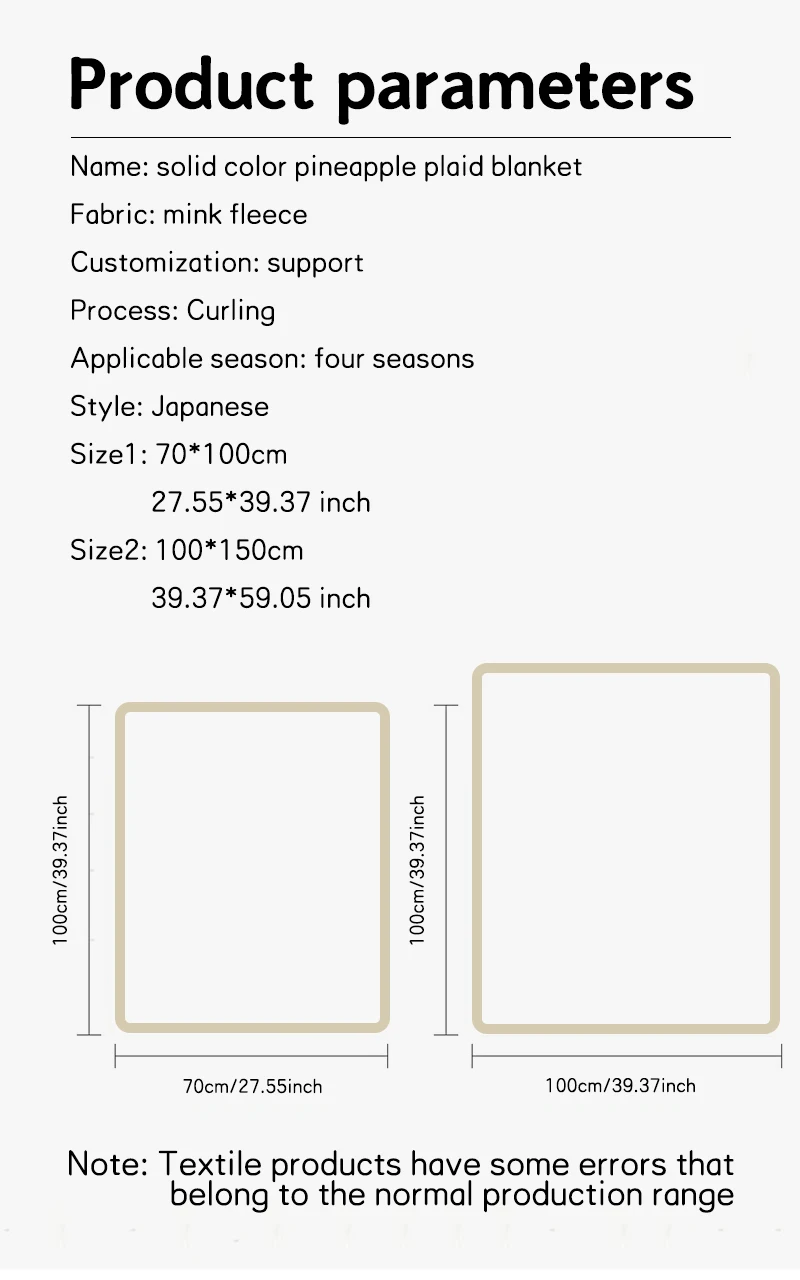800x1280 pixels.
Task: Click the horizontal dimension line under small blanket
Action: point(252,1055)
